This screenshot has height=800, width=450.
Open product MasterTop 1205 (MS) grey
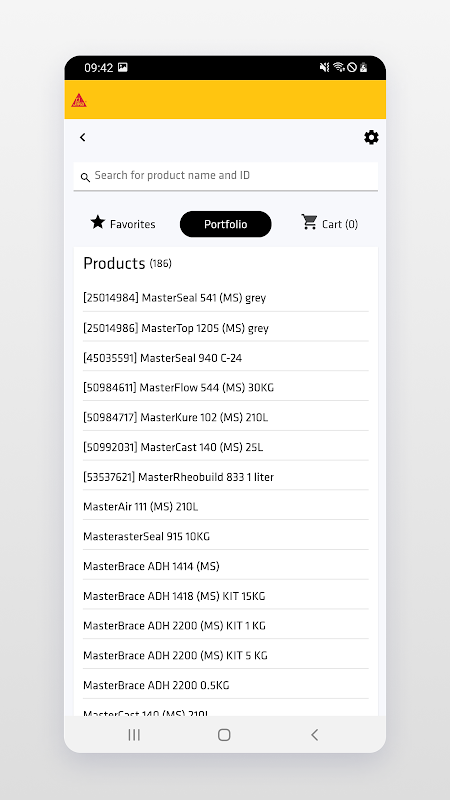(x=226, y=328)
